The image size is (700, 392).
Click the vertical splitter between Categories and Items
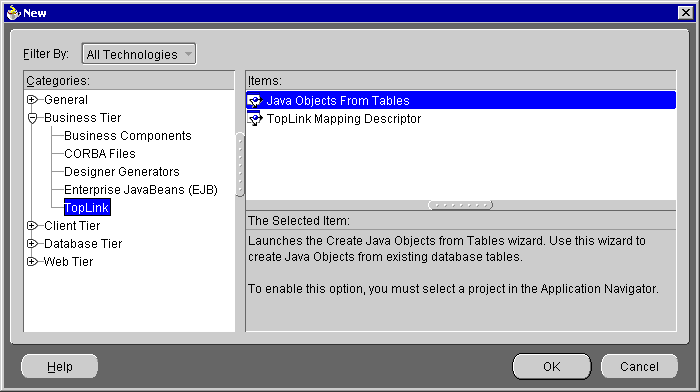point(240,164)
